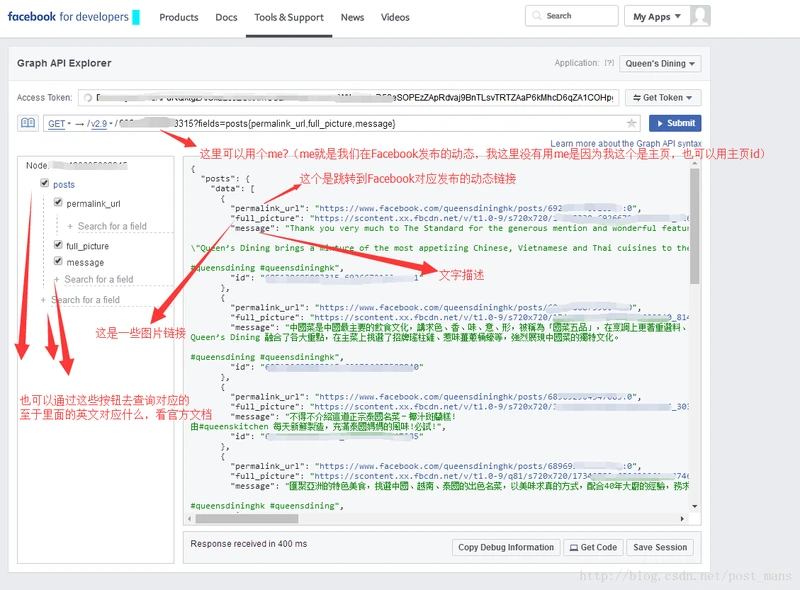Open the GET method dropdown
The image size is (800, 590).
[59, 124]
